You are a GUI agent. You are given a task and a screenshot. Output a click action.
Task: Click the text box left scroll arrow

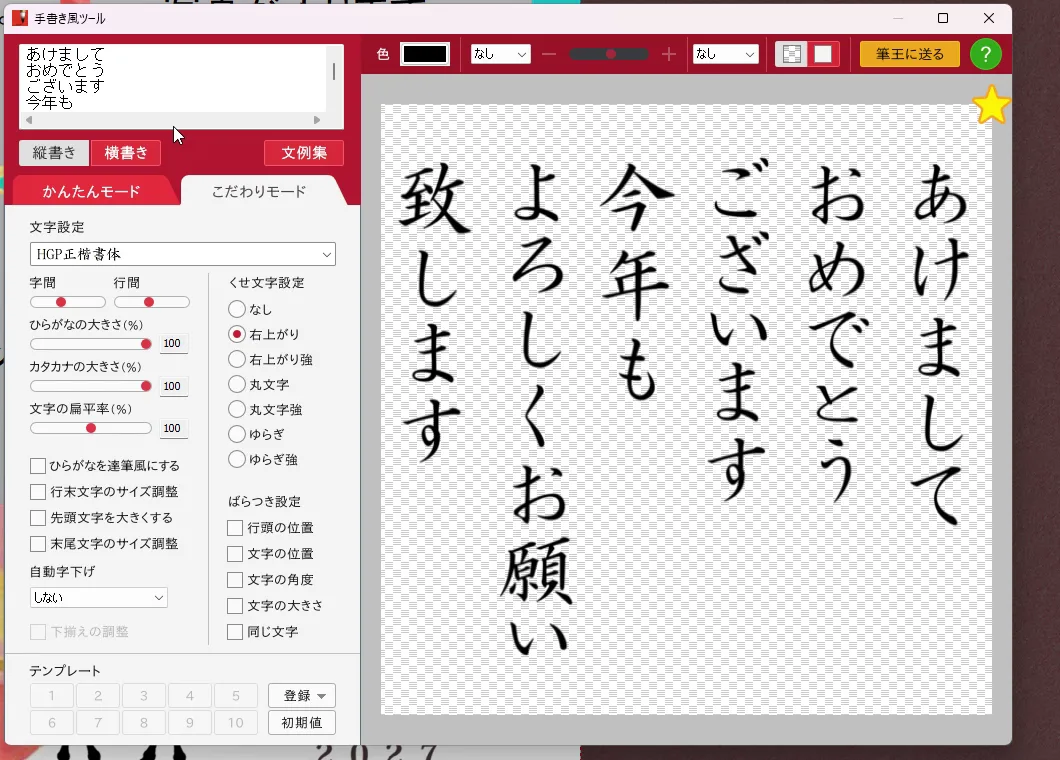(29, 120)
